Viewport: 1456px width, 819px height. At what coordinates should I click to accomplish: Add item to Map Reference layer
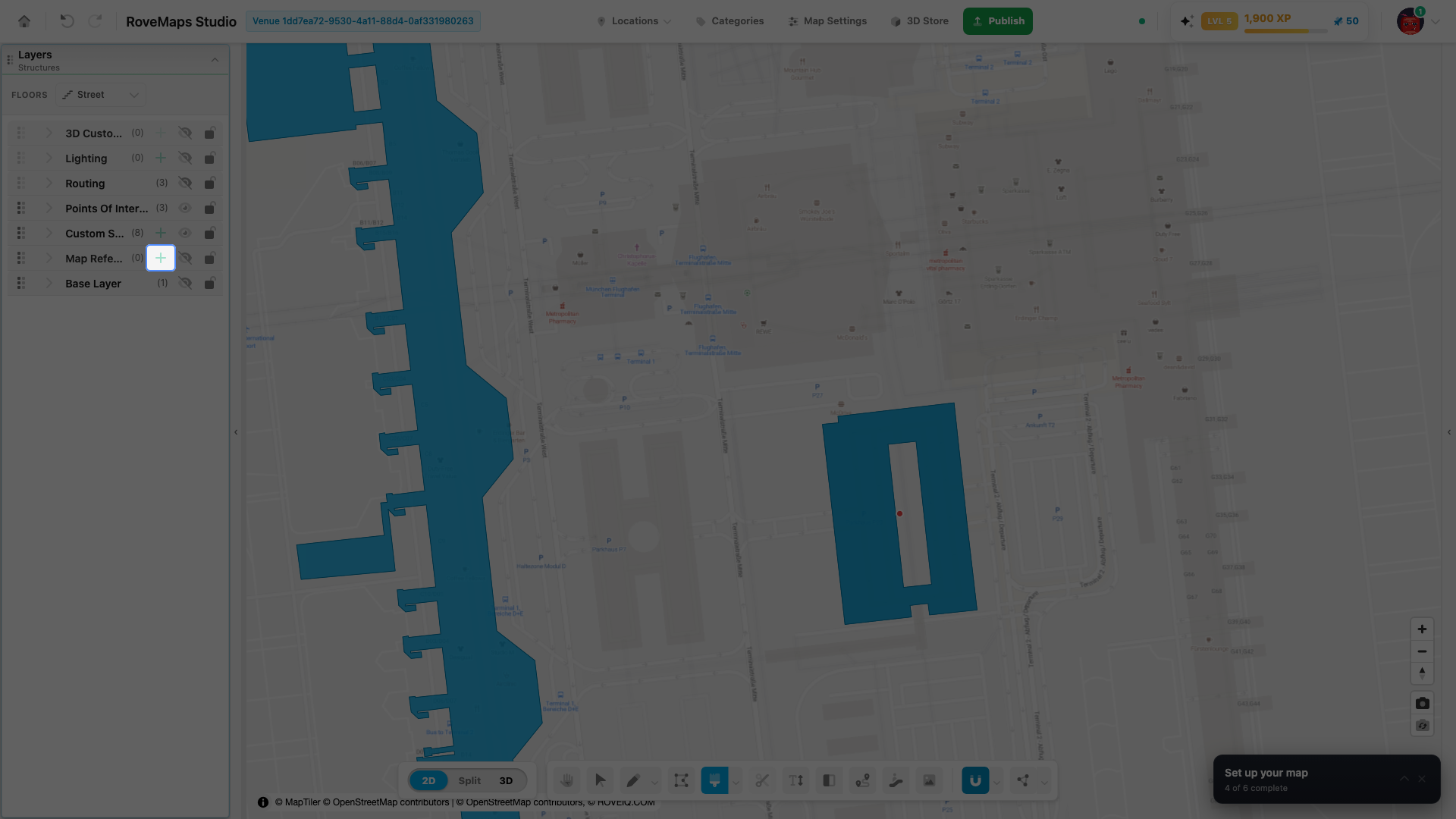coord(161,258)
